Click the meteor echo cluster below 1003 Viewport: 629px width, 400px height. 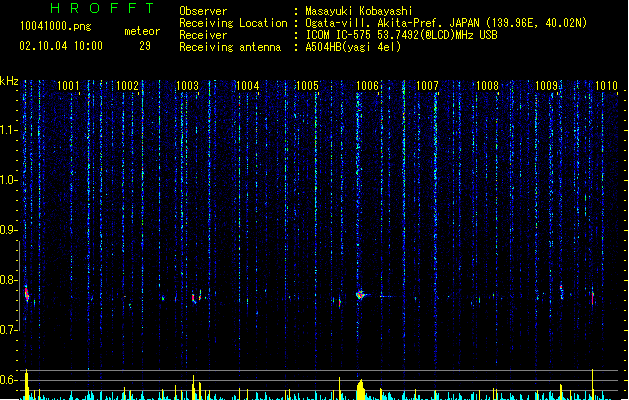click(196, 297)
